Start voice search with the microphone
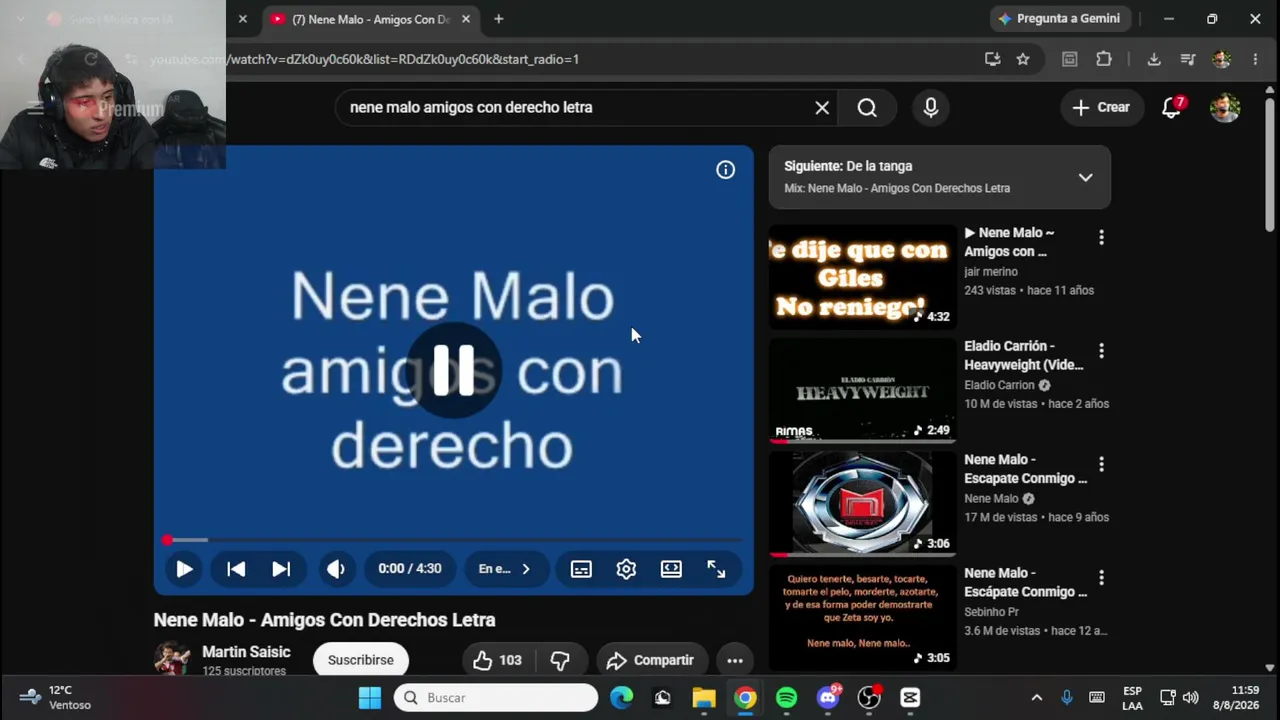 931,107
